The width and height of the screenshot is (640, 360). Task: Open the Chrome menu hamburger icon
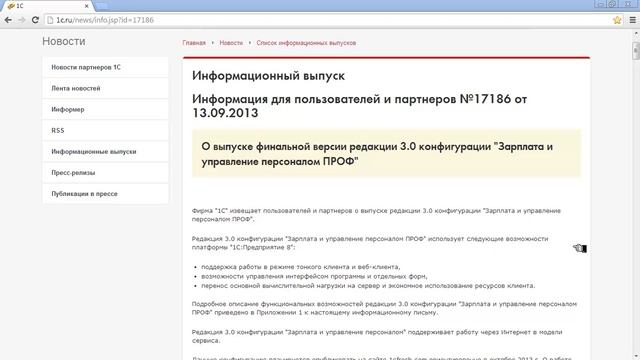pos(633,20)
